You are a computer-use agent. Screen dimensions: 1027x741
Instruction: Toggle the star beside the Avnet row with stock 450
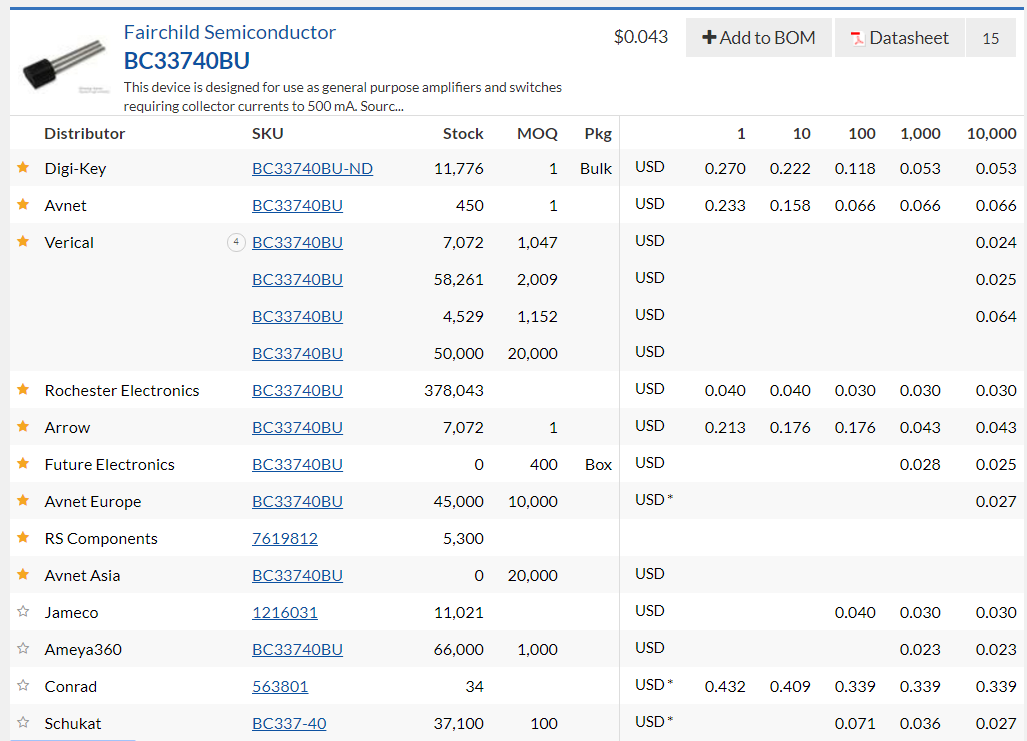pos(23,204)
